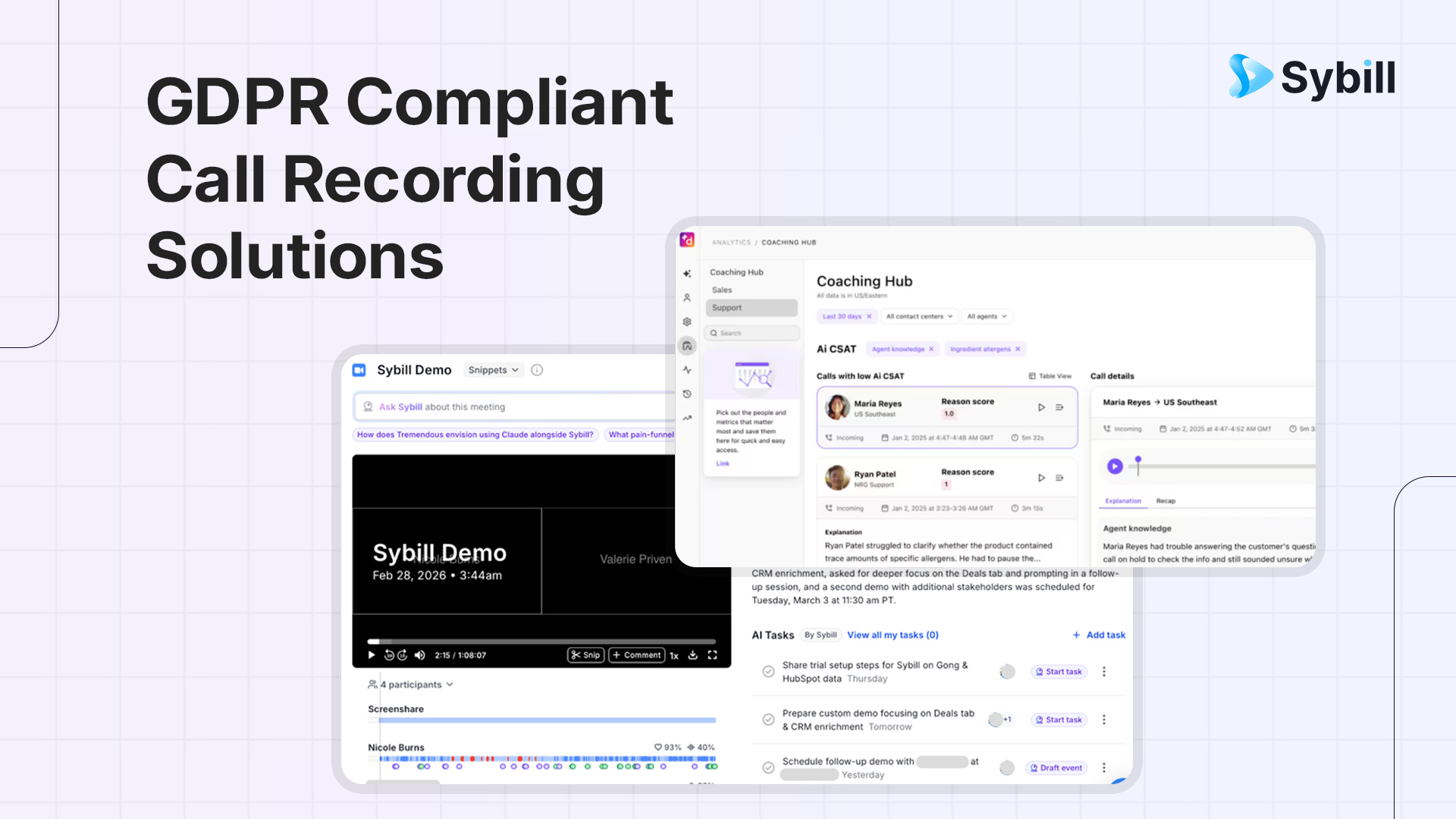The height and width of the screenshot is (819, 1456).
Task: Play the Sybill Demo video
Action: (372, 655)
